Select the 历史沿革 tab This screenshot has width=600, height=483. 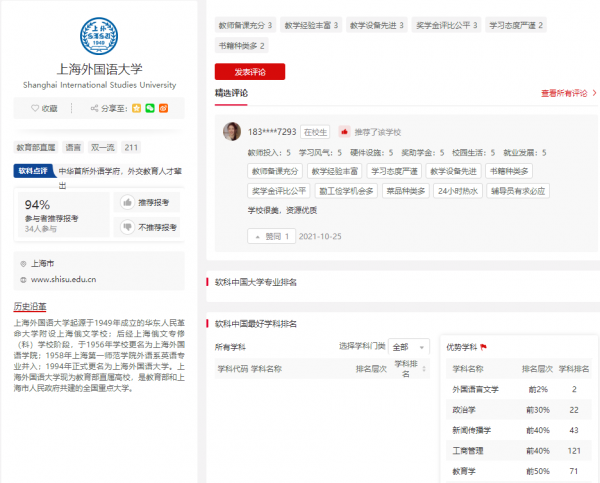pos(30,307)
